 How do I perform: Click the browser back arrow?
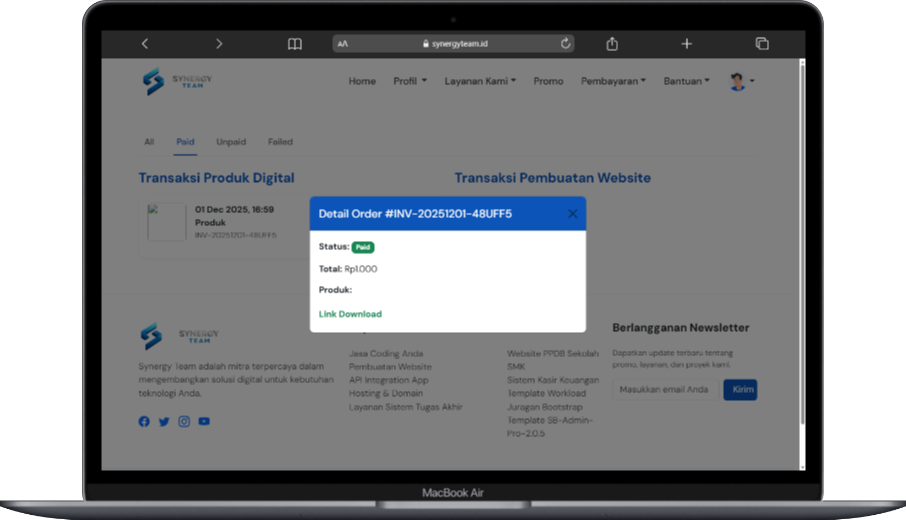pyautogui.click(x=145, y=44)
